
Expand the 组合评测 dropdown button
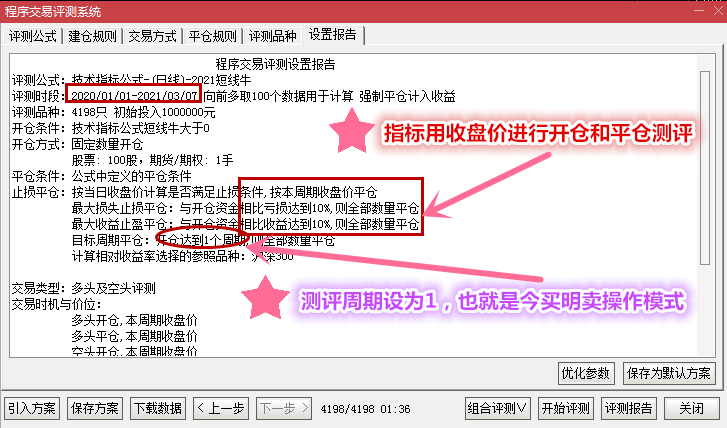pos(497,409)
